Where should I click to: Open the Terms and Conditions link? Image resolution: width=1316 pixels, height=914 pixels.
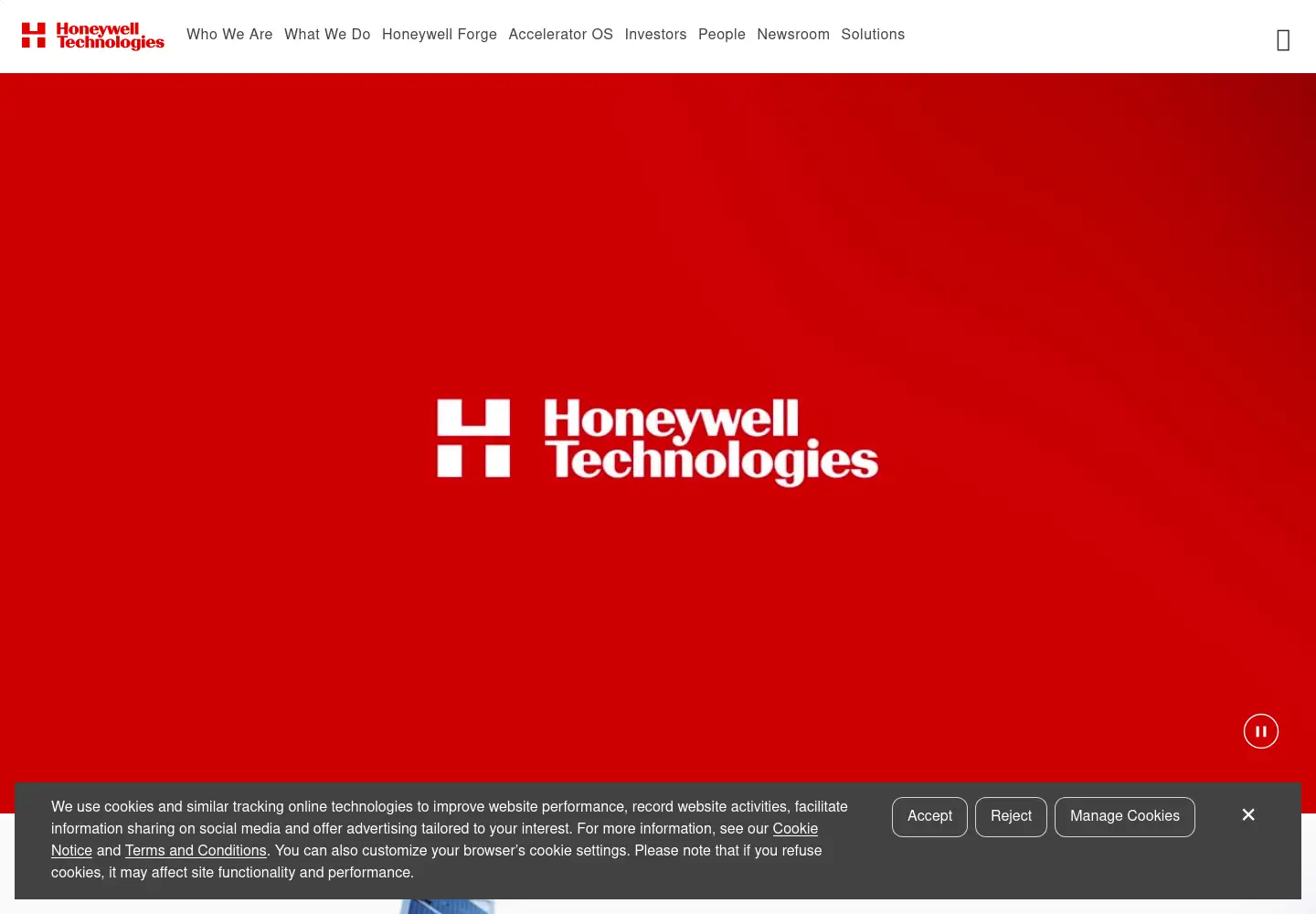(x=196, y=851)
